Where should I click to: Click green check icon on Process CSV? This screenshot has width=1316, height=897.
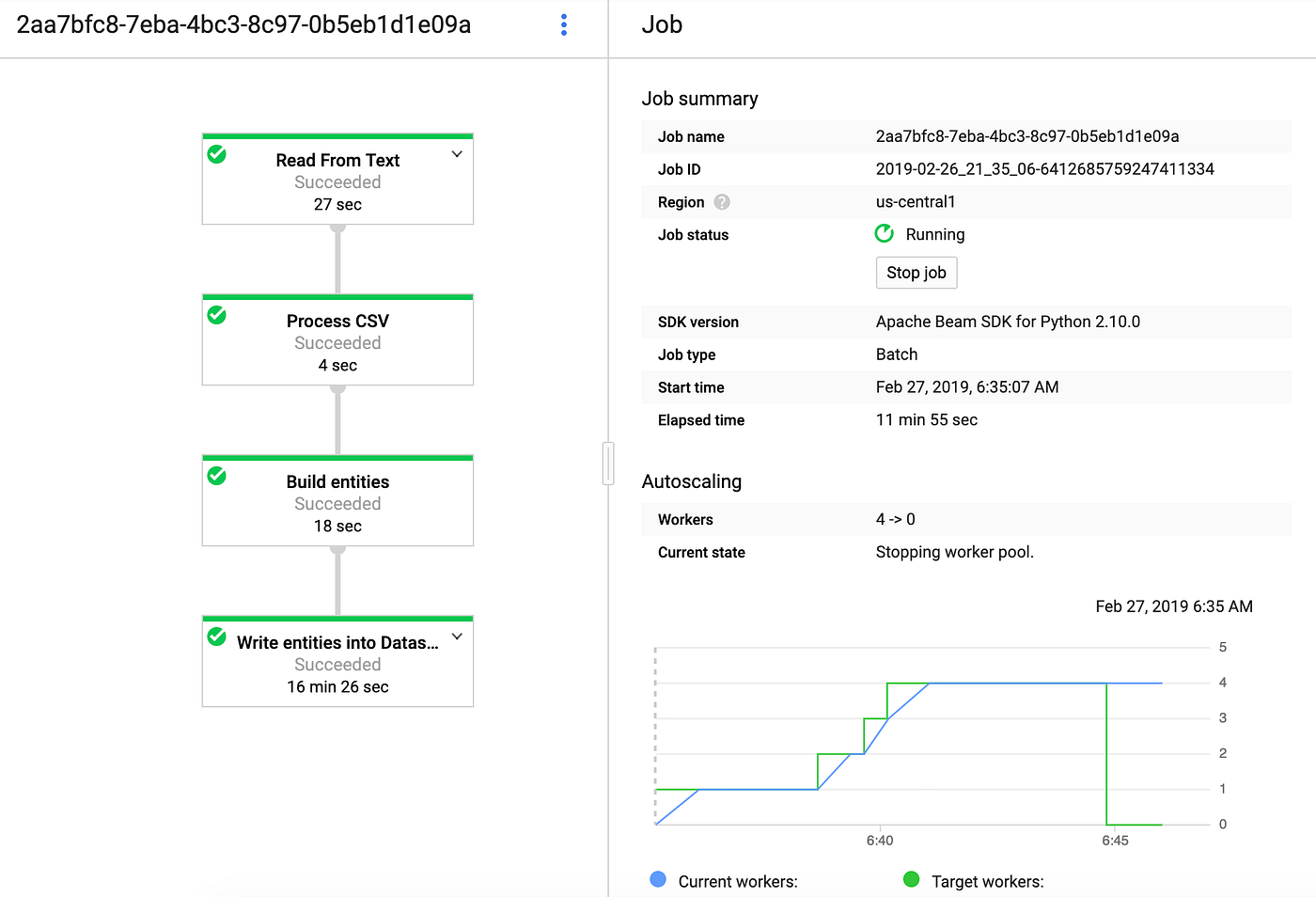[217, 315]
